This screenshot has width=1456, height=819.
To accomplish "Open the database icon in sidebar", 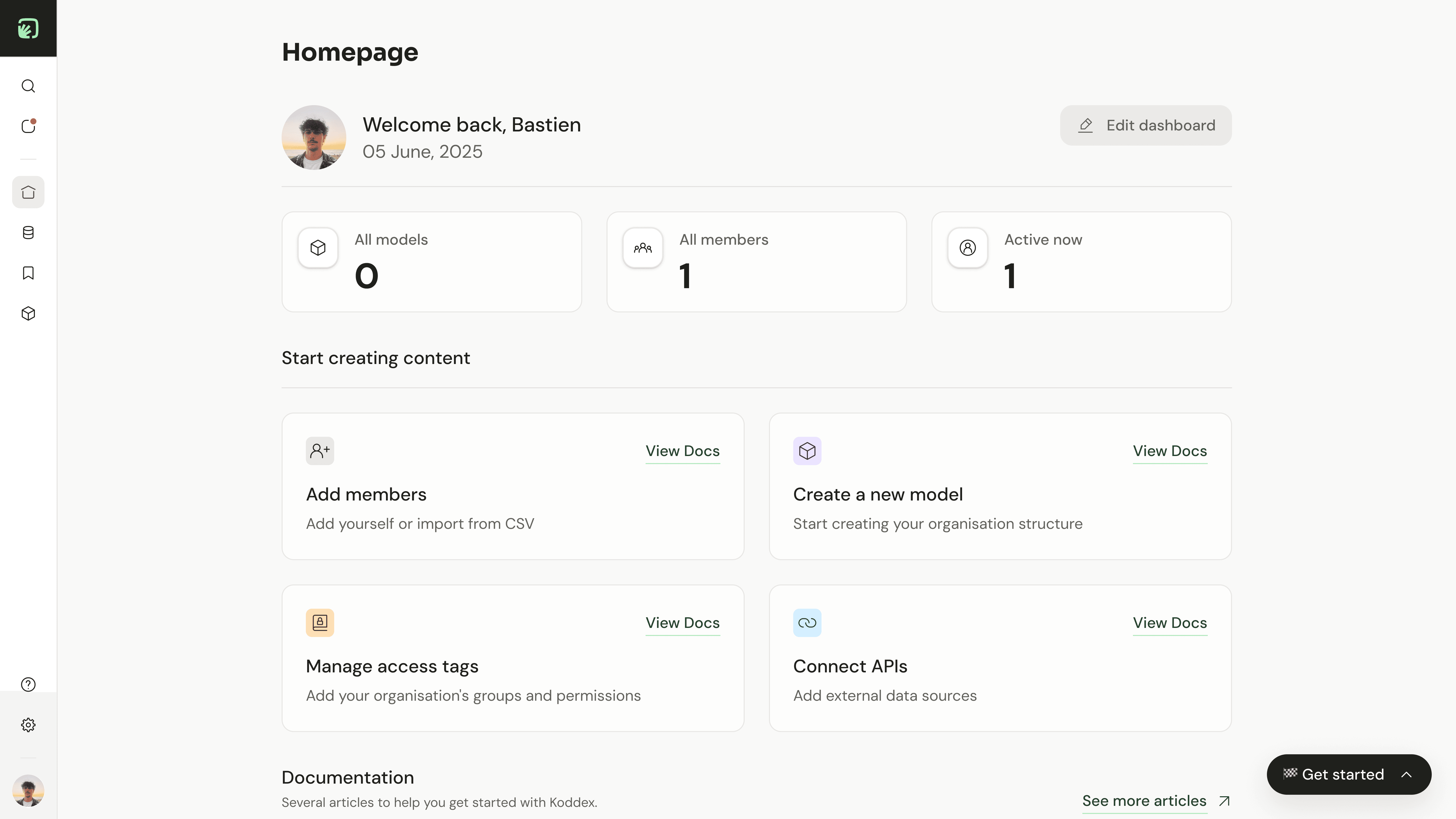I will click(28, 233).
